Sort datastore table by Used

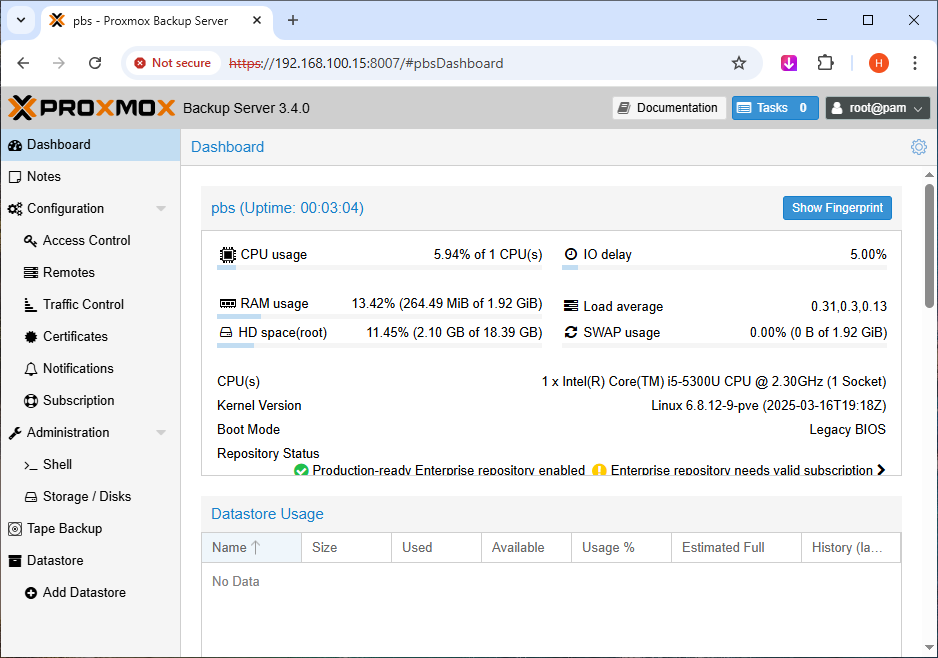tap(436, 547)
